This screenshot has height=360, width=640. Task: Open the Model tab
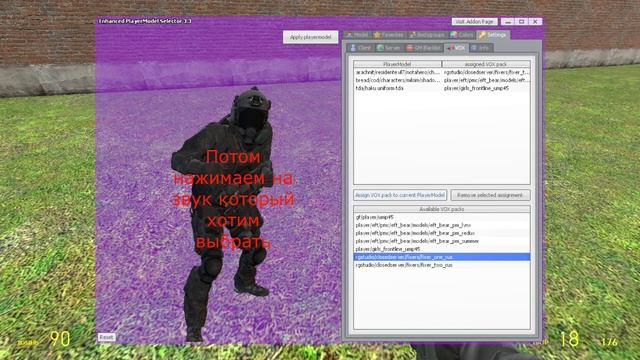tap(357, 35)
